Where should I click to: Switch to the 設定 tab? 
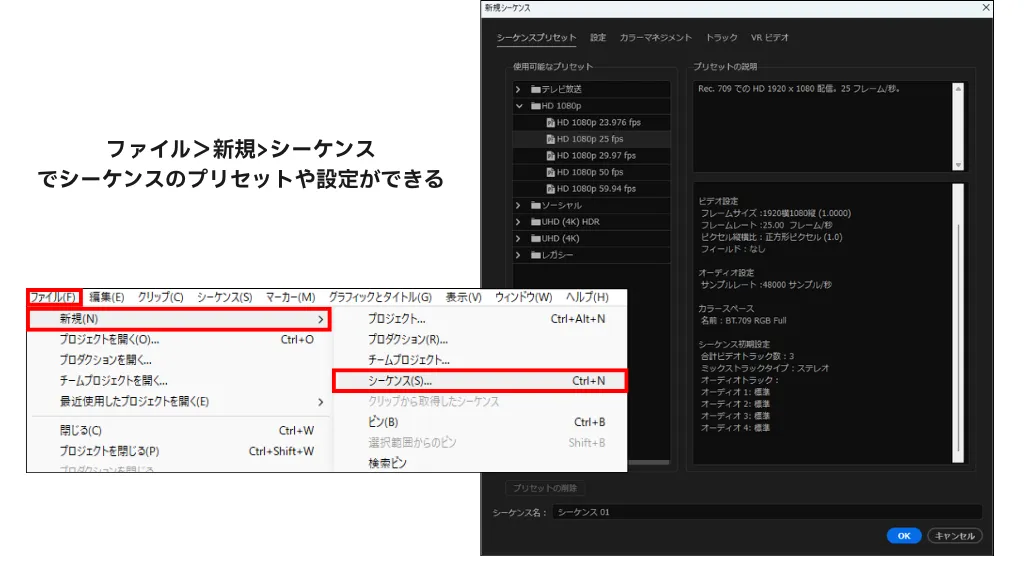coord(598,38)
